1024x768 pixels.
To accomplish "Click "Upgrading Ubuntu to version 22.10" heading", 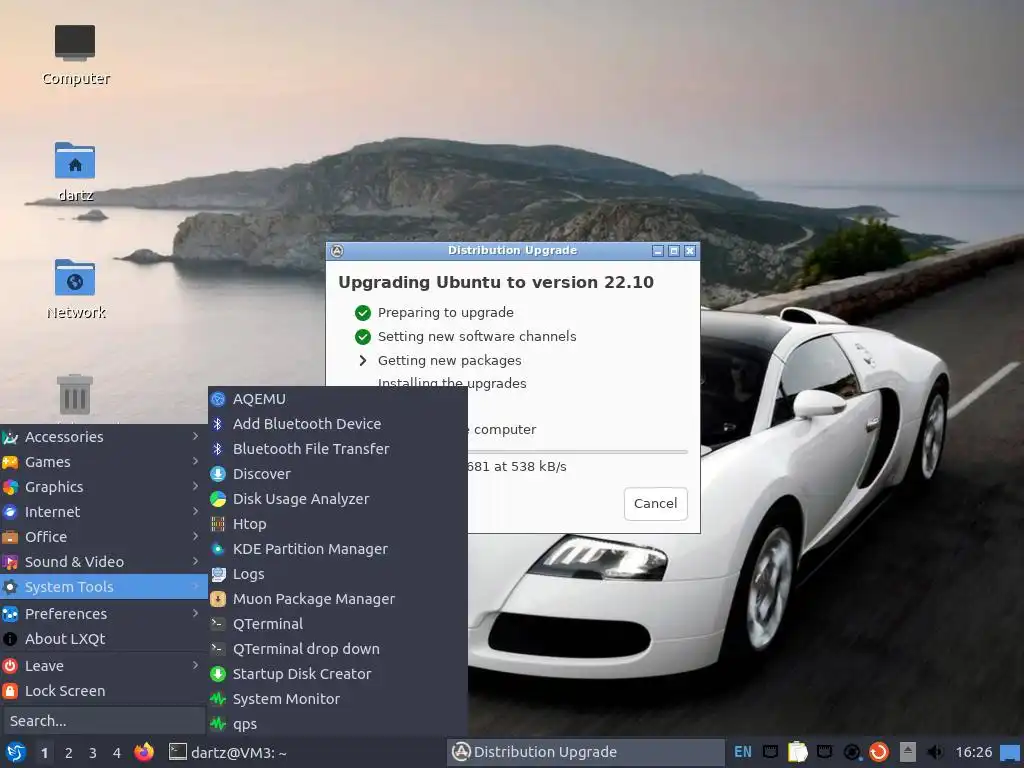I will (x=496, y=282).
